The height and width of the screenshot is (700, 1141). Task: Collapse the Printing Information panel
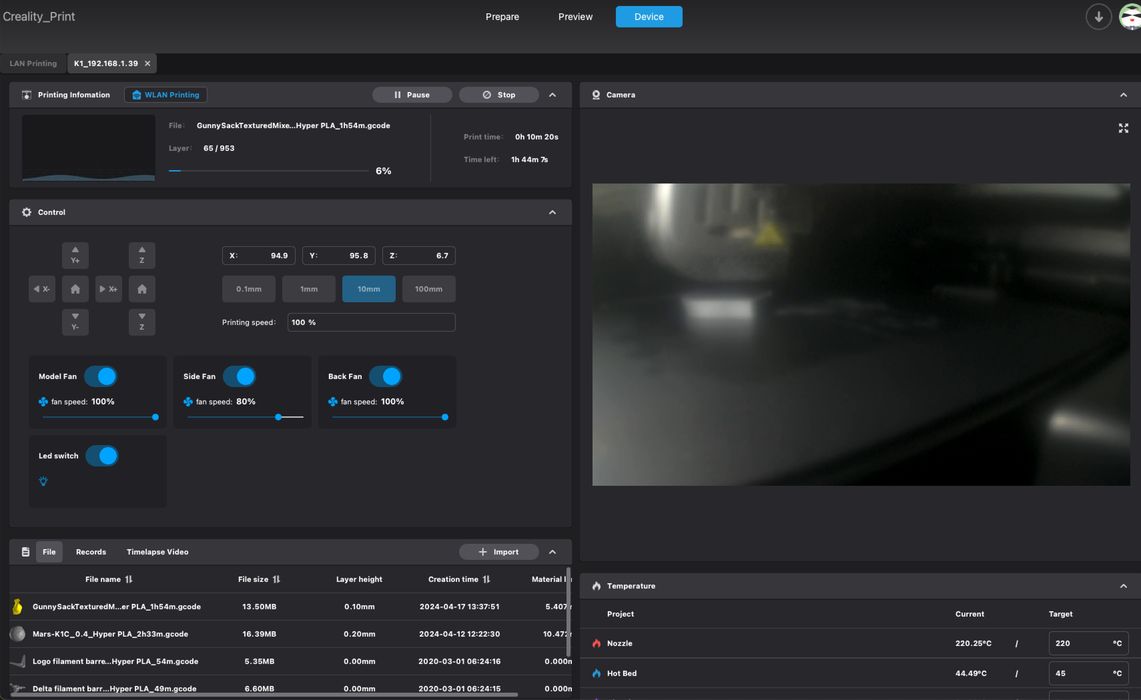click(552, 95)
